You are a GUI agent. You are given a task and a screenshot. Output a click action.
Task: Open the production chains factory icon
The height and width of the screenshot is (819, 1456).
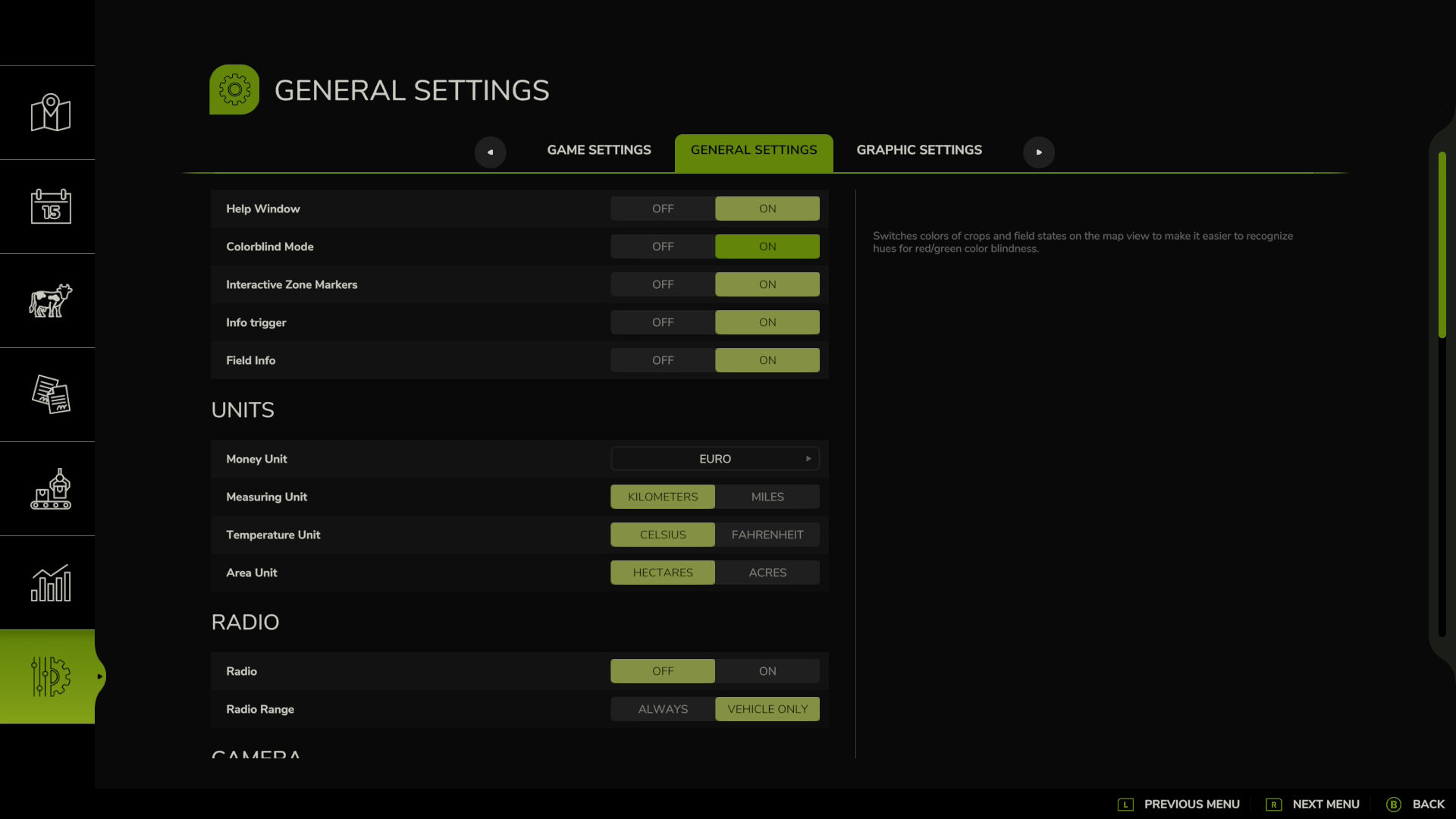pos(50,488)
